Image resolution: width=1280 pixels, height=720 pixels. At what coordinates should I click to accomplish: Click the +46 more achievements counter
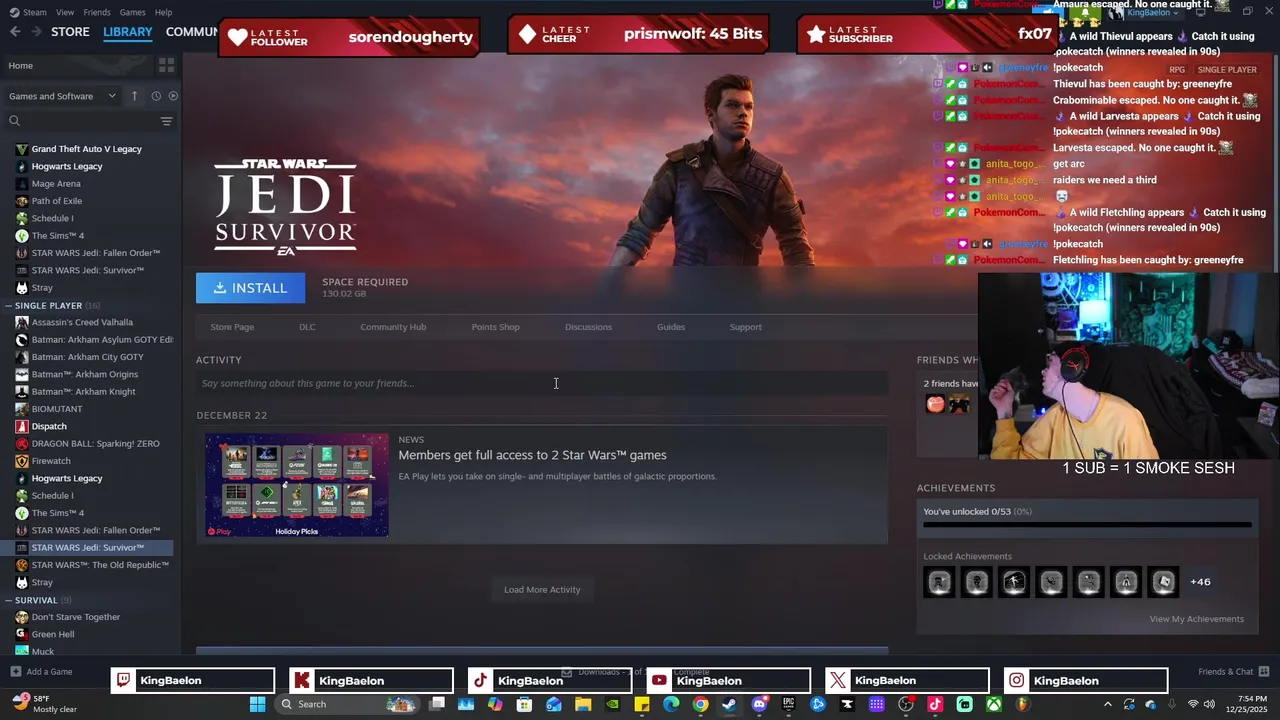[x=1200, y=582]
